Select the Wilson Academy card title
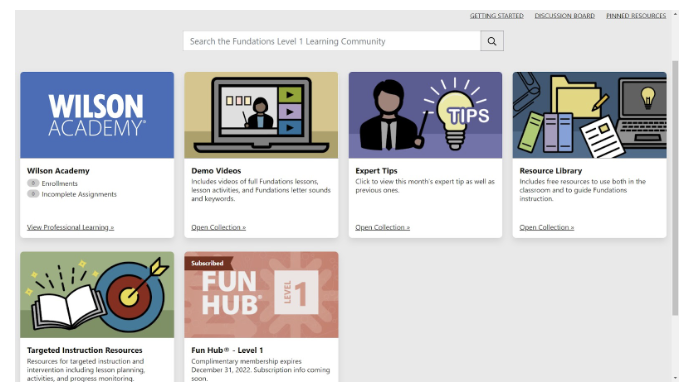This screenshot has height=392, width=694. click(58, 171)
